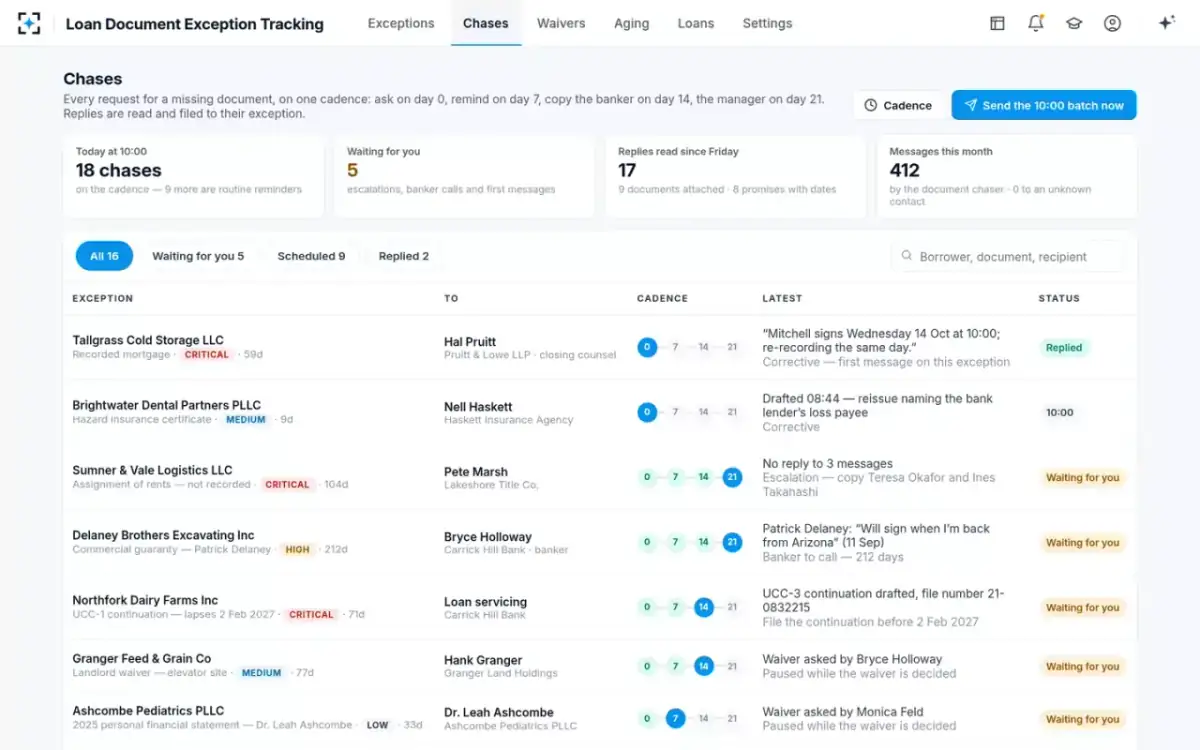The image size is (1200, 750).
Task: Click the STATUS column header
Action: 1059,298
